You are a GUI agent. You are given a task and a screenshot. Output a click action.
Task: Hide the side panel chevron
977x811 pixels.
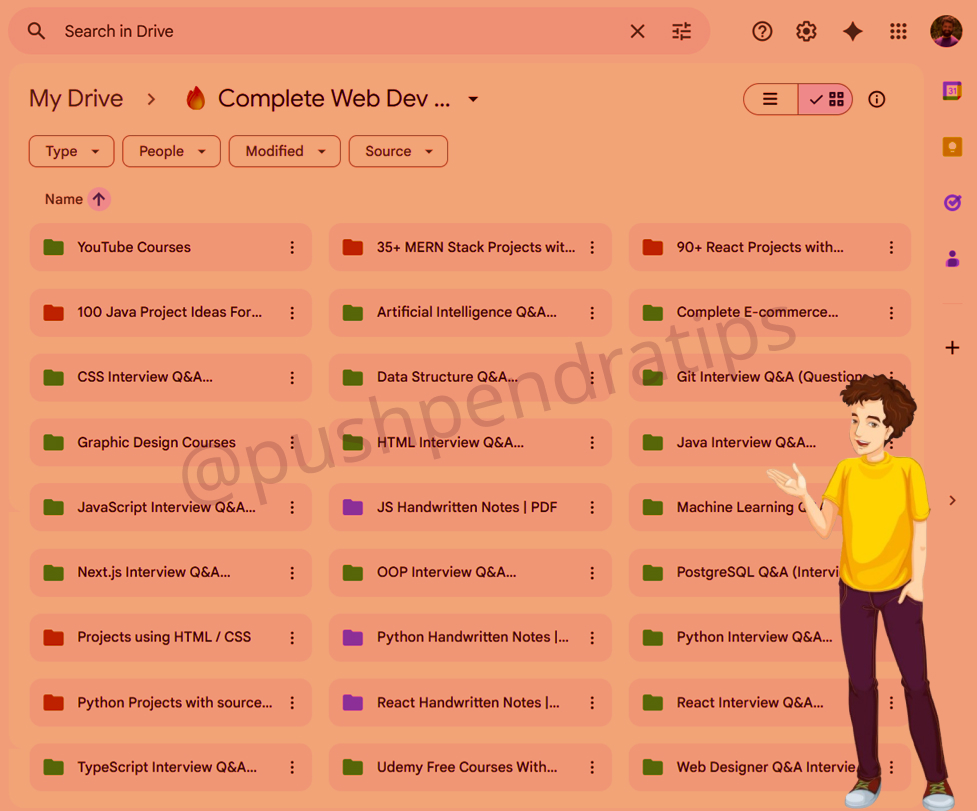pos(952,500)
